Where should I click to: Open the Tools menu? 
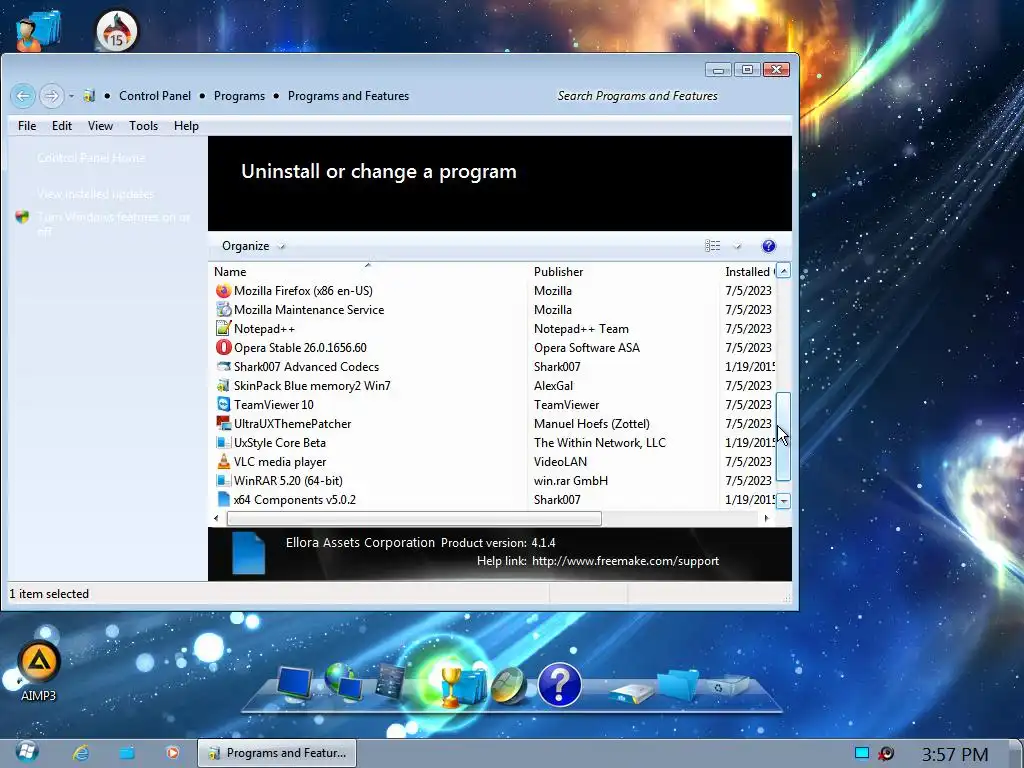144,126
